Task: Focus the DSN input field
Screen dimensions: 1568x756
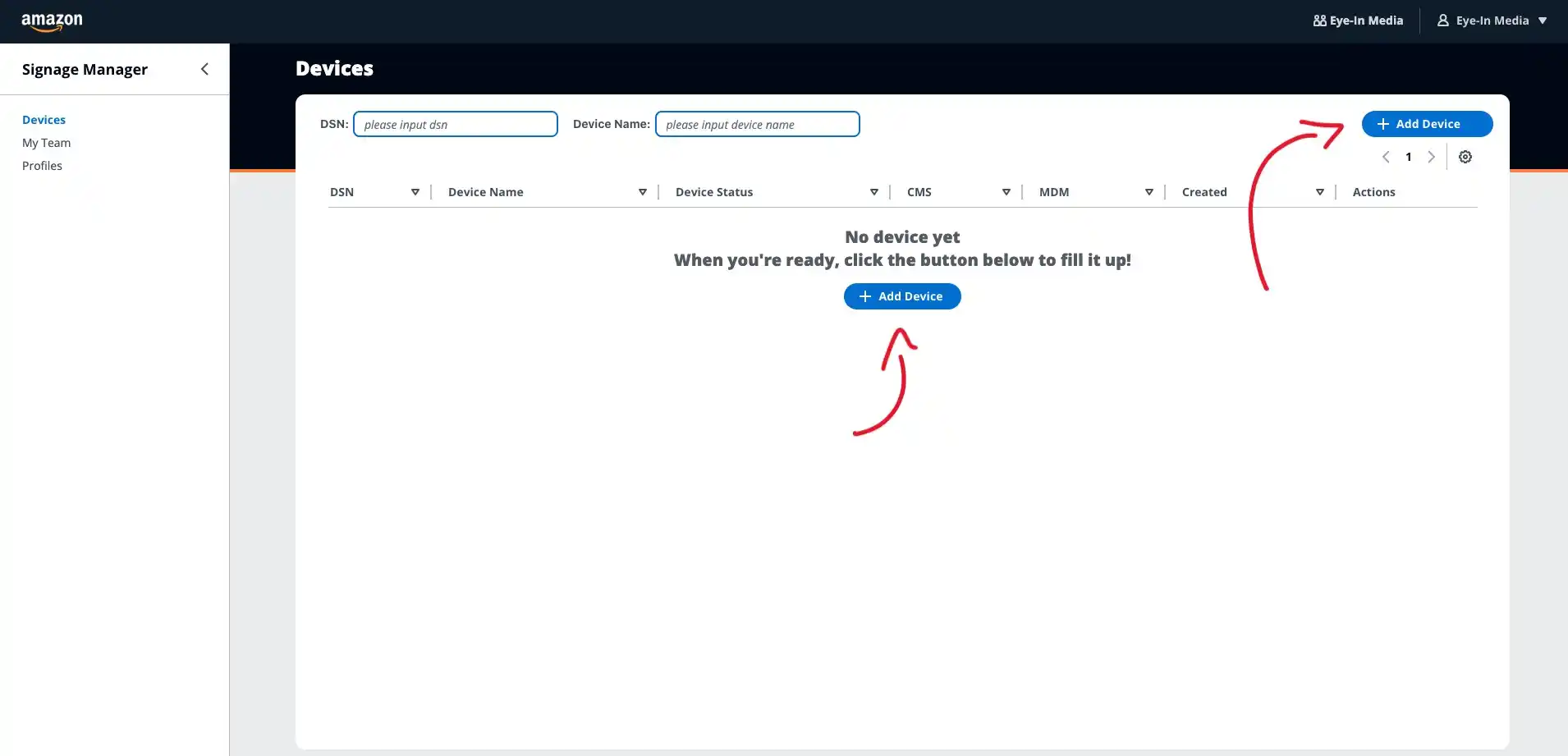Action: pos(456,124)
